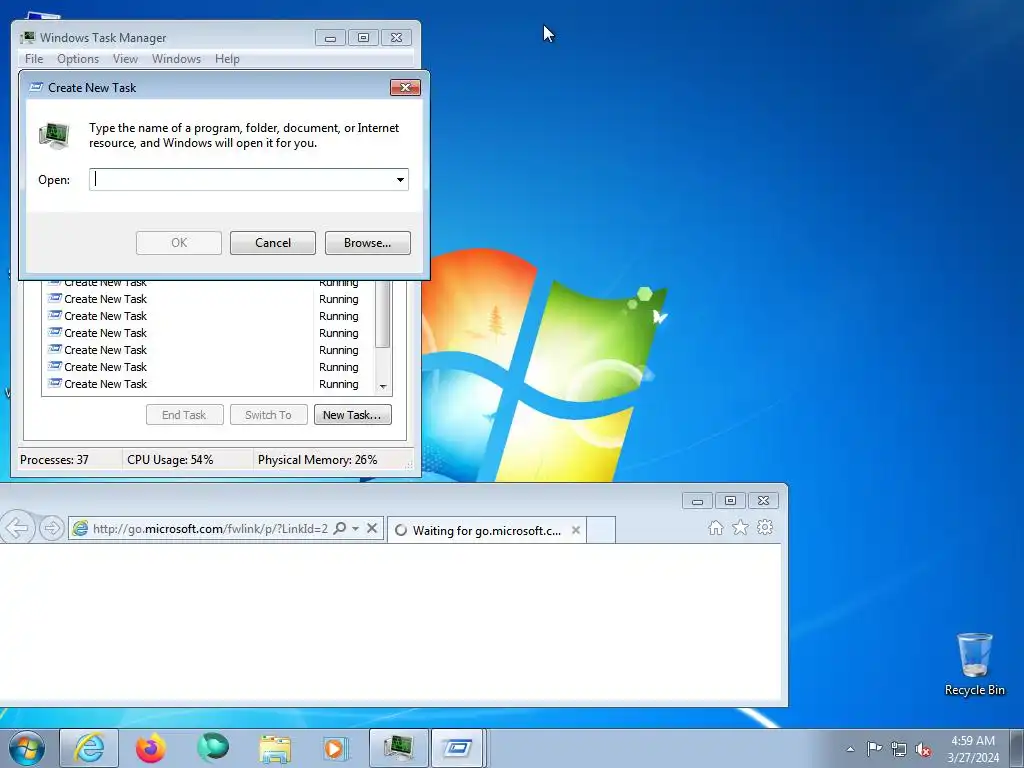1024x768 pixels.
Task: Minimize the Internet Explorer window
Action: (697, 501)
